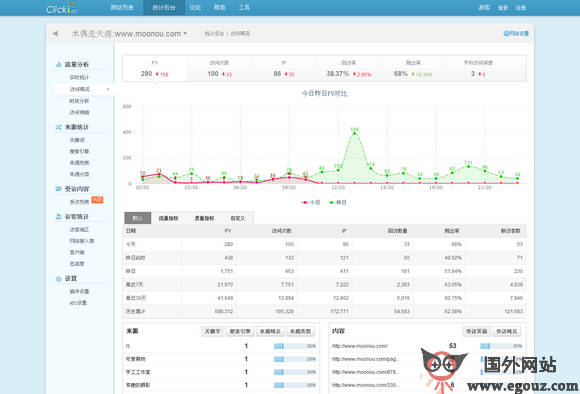
Task: Open 关键词 under 来源统计 in sidebar
Action: [77, 140]
